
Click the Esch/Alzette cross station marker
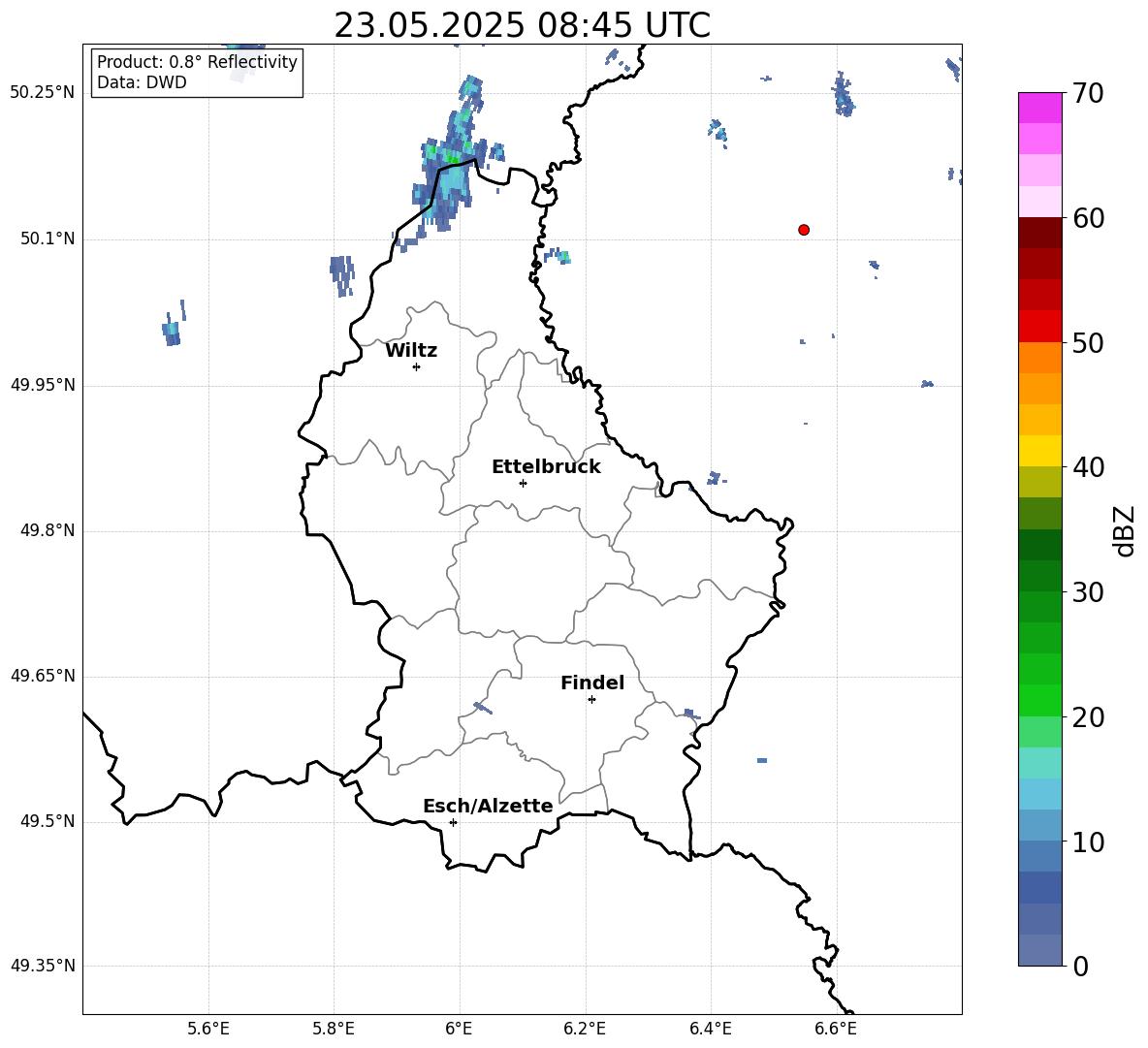point(453,822)
